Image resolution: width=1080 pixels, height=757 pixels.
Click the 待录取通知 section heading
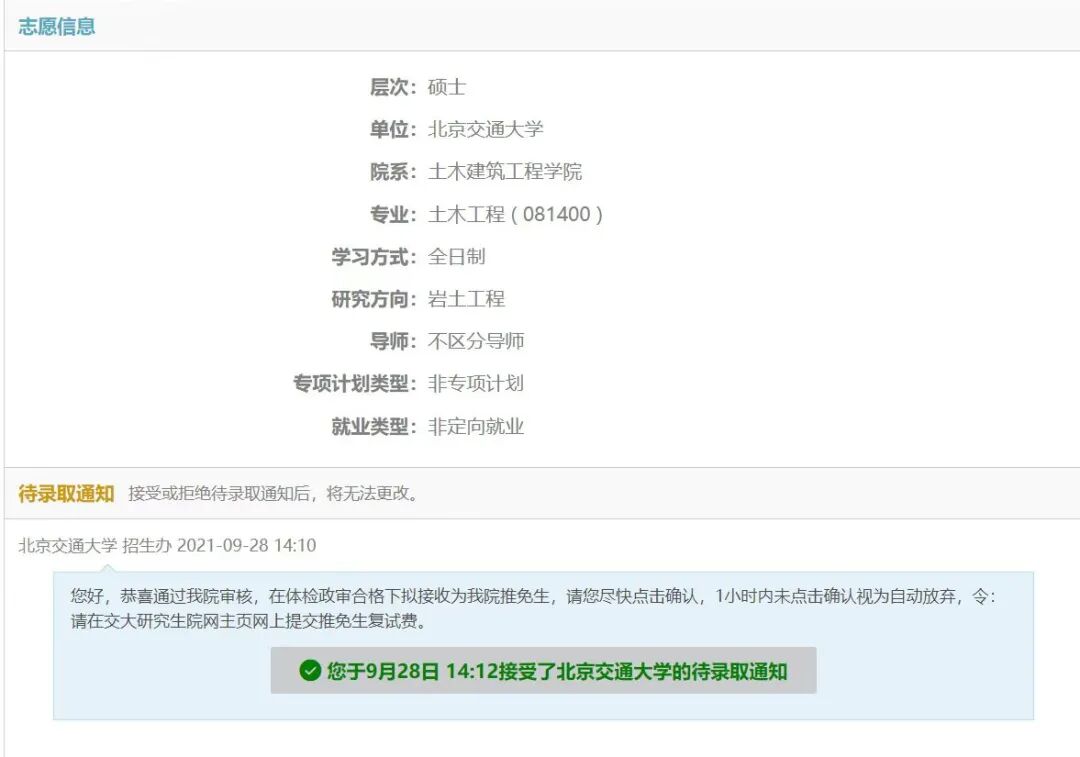click(66, 493)
